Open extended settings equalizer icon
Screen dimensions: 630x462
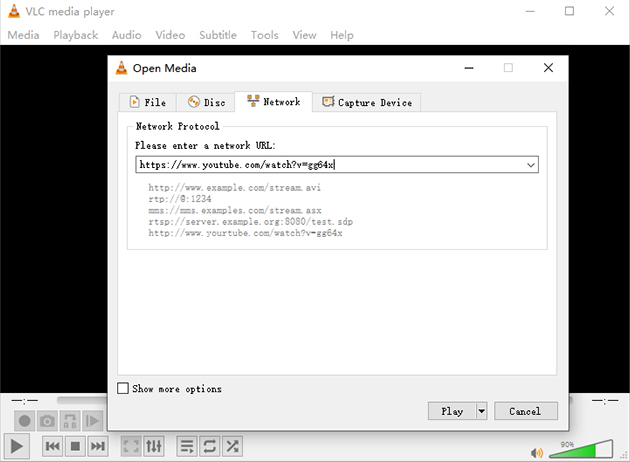tap(154, 446)
